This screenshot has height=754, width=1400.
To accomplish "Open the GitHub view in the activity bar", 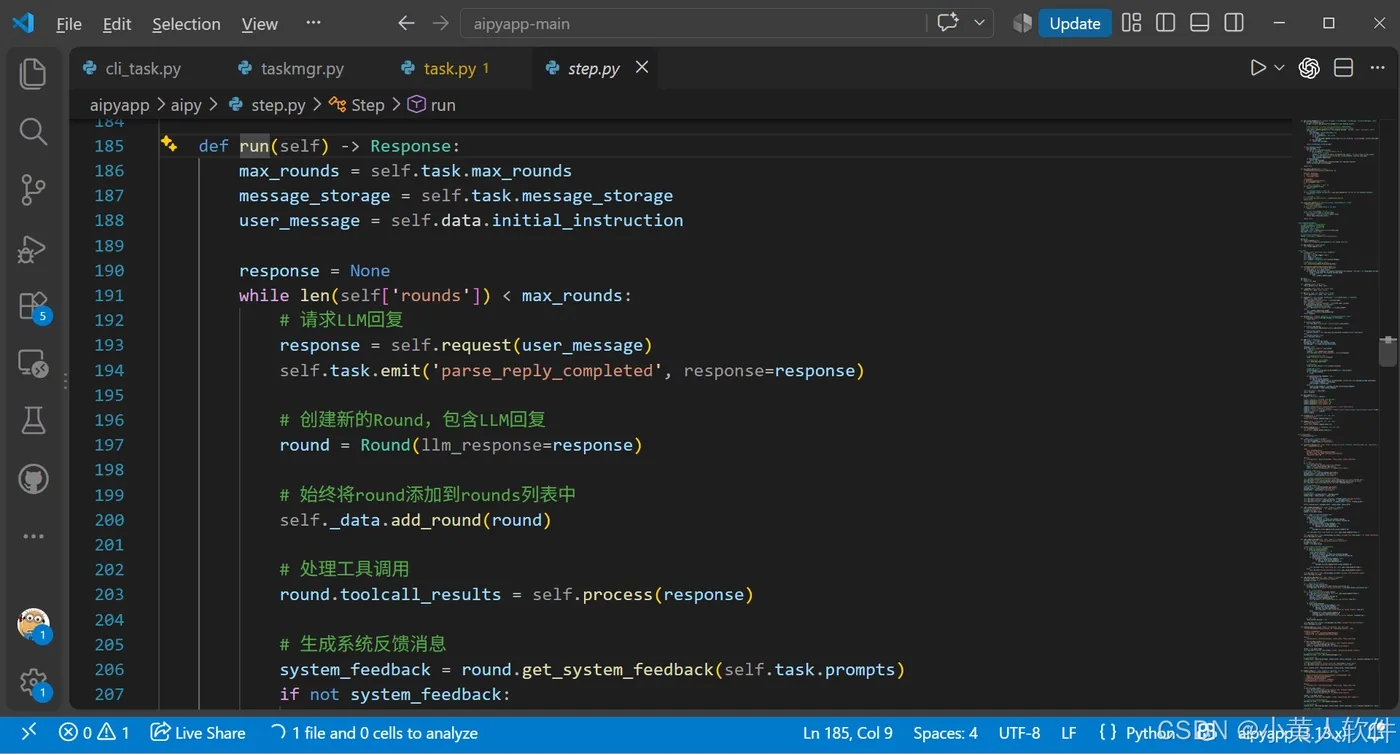I will 33,479.
